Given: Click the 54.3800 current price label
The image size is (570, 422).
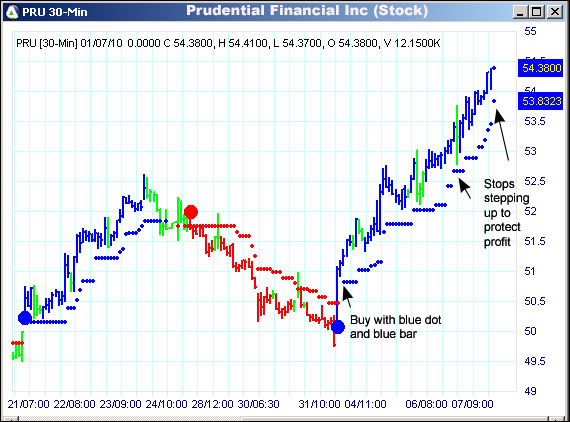Looking at the screenshot, I should pyautogui.click(x=541, y=68).
